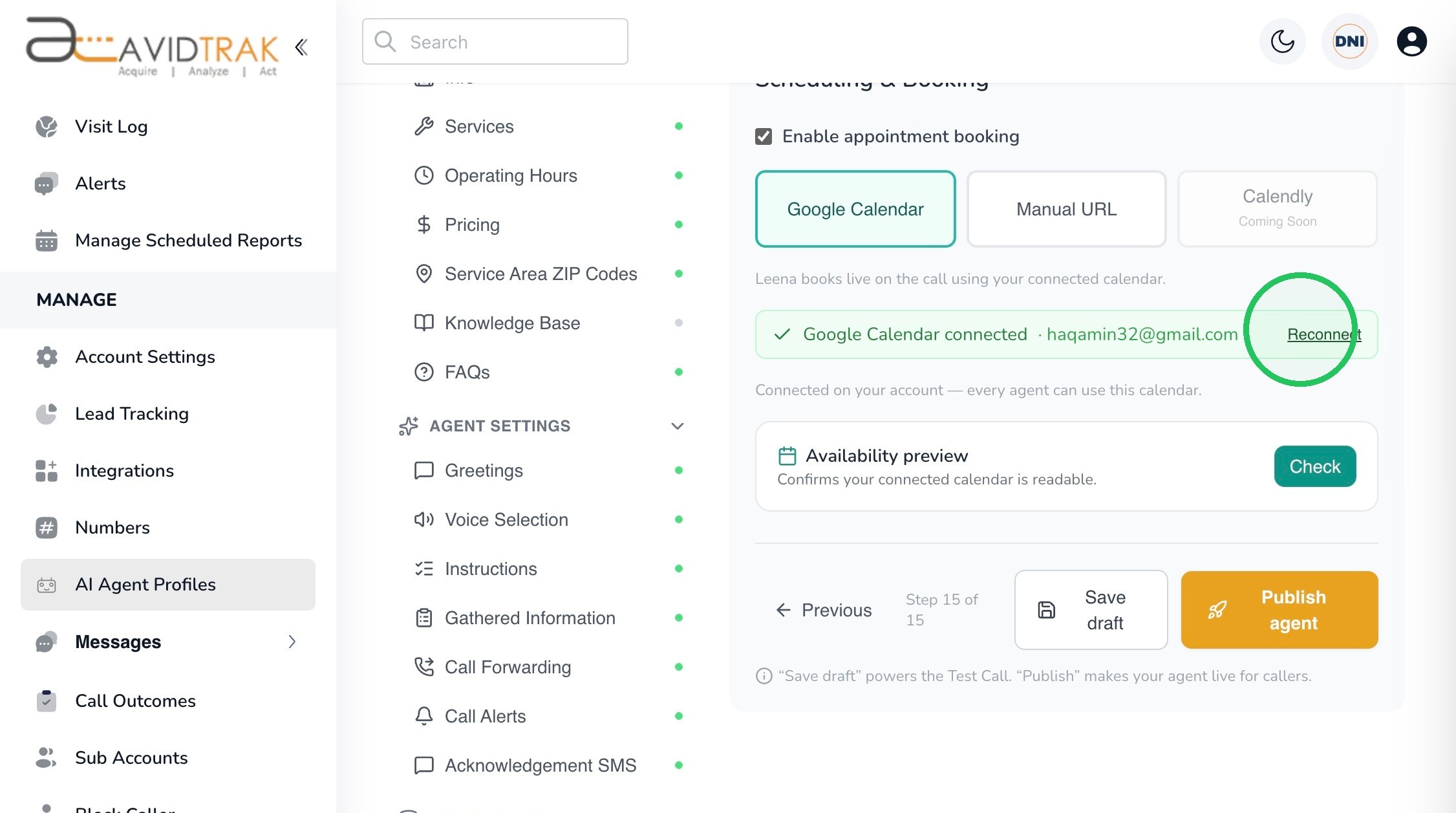Screen dimensions: 1456x813
Task: Click the Publish agent button
Action: 1279,610
